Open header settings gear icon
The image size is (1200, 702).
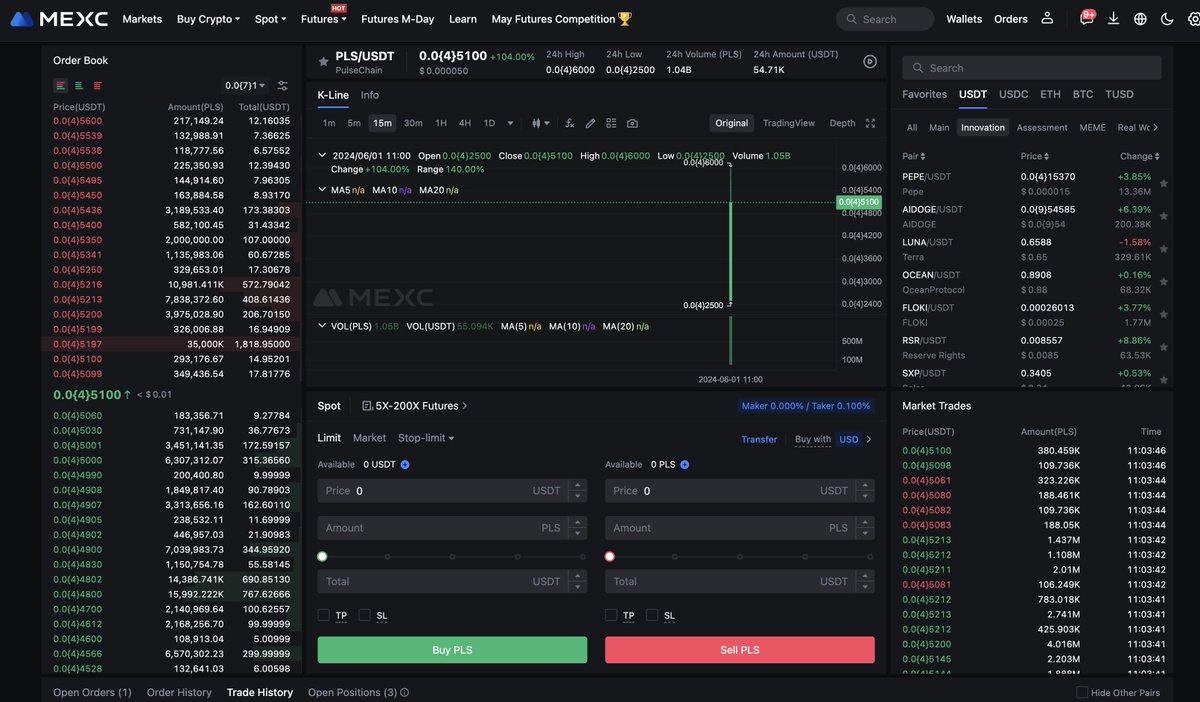1192,18
